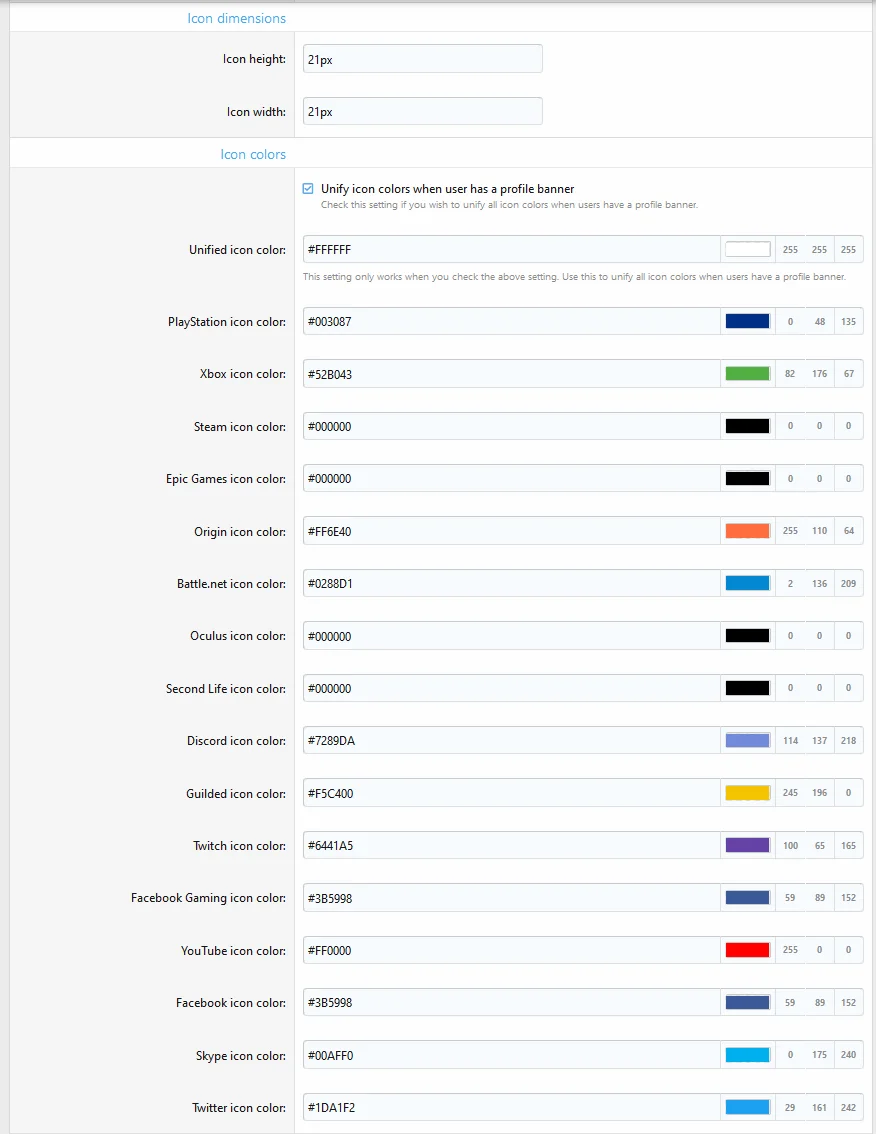876x1134 pixels.
Task: Open the Guilded icon color swatch
Action: [746, 792]
